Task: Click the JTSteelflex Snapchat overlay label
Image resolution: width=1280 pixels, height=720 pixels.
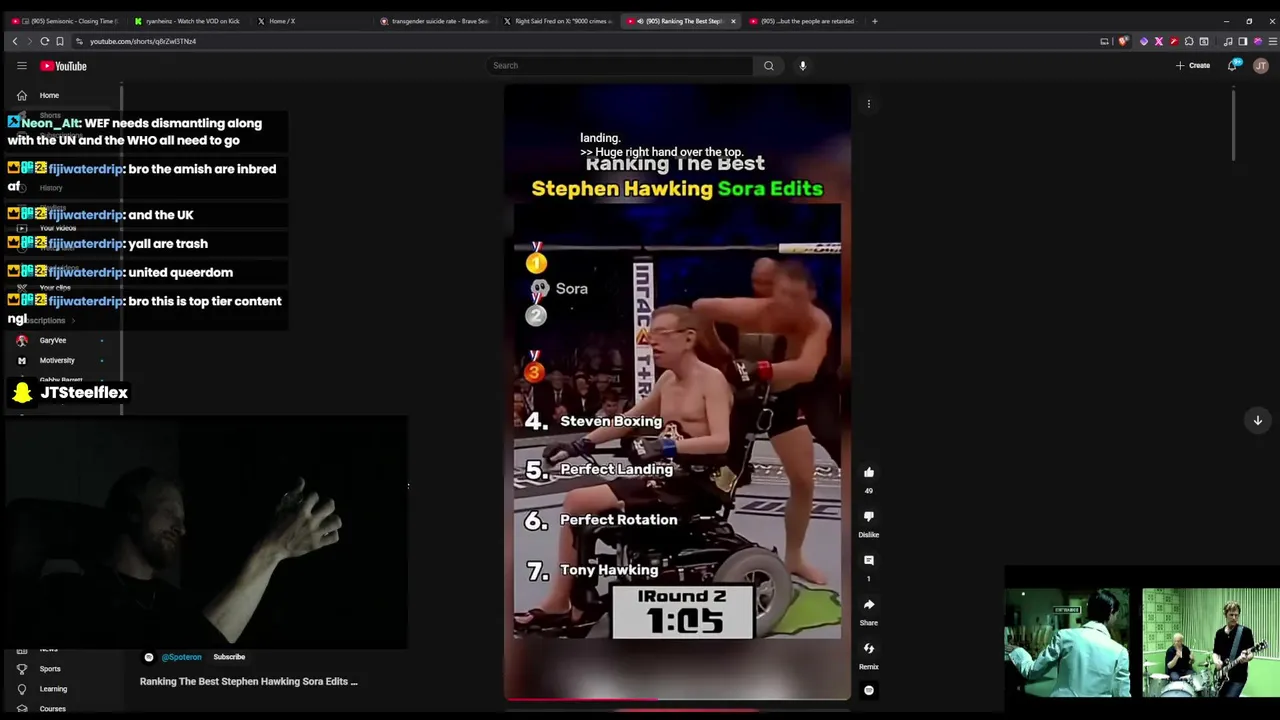Action: point(70,393)
